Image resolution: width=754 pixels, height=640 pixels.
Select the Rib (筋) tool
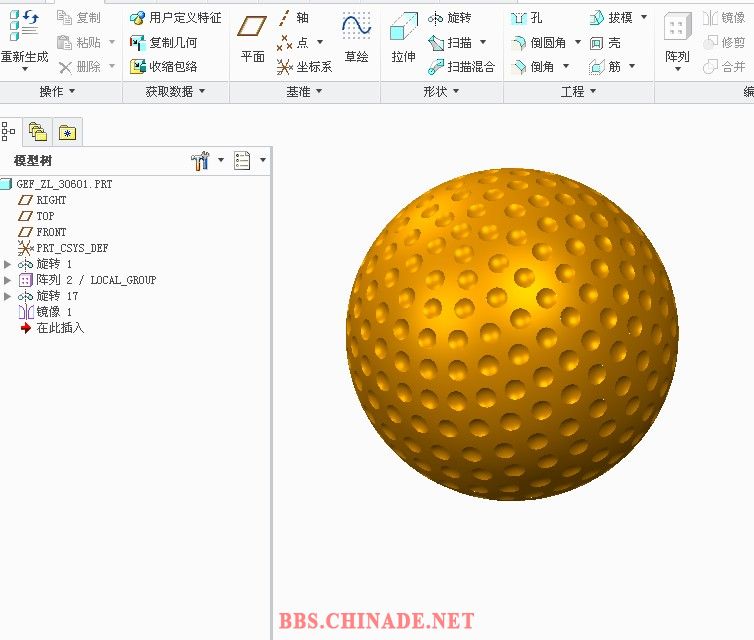point(605,66)
